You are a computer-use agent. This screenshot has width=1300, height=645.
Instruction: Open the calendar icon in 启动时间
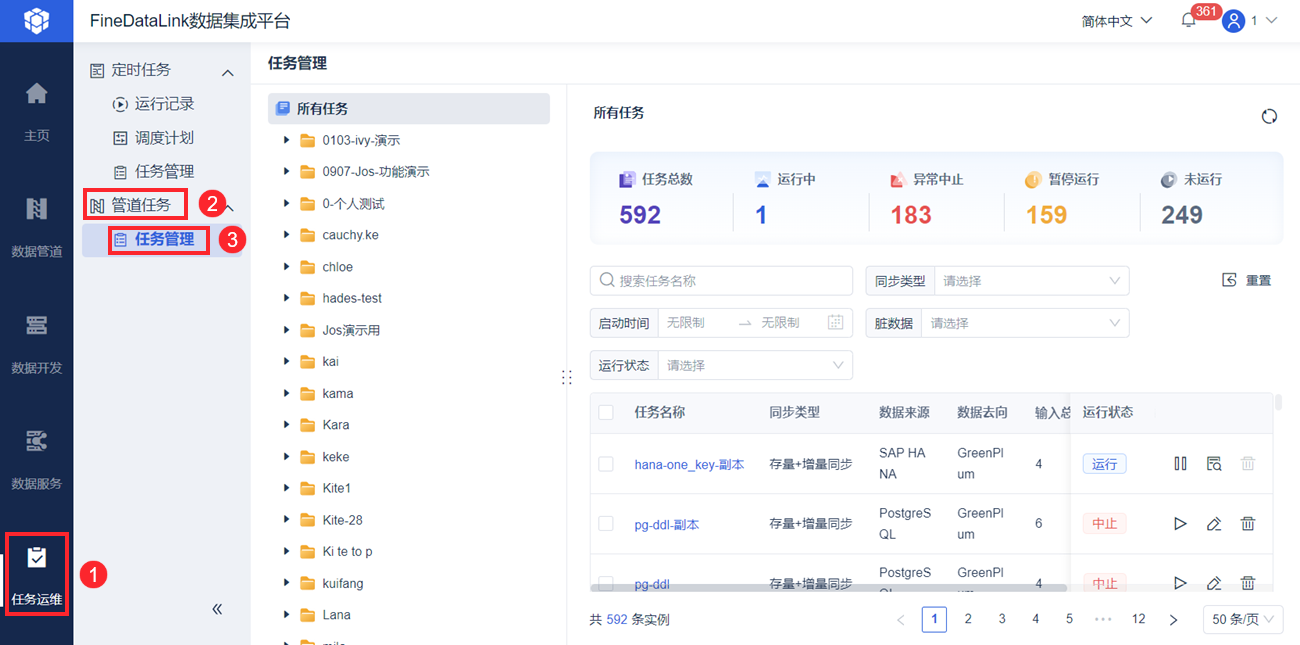pyautogui.click(x=836, y=322)
